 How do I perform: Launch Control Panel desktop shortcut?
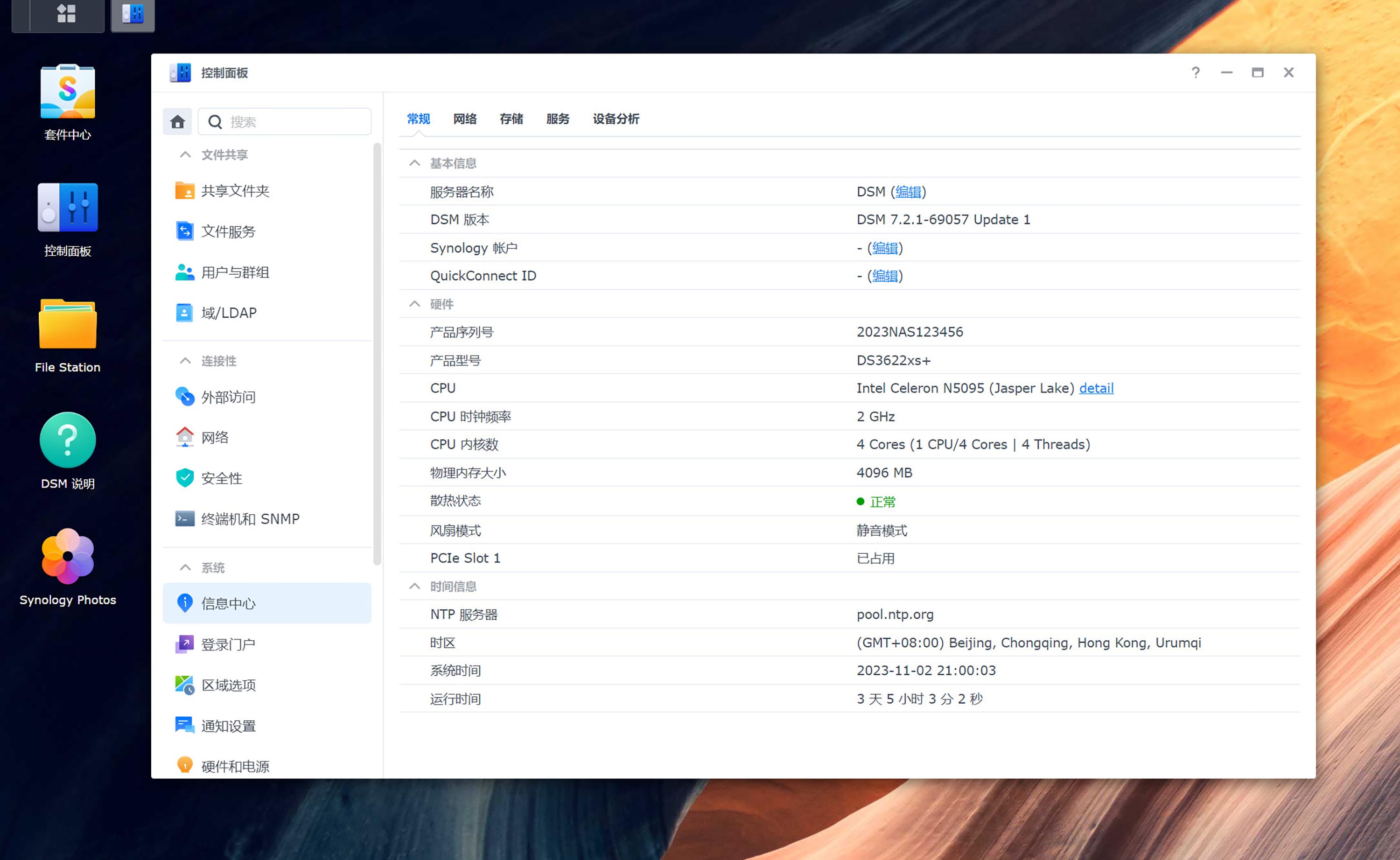68,220
